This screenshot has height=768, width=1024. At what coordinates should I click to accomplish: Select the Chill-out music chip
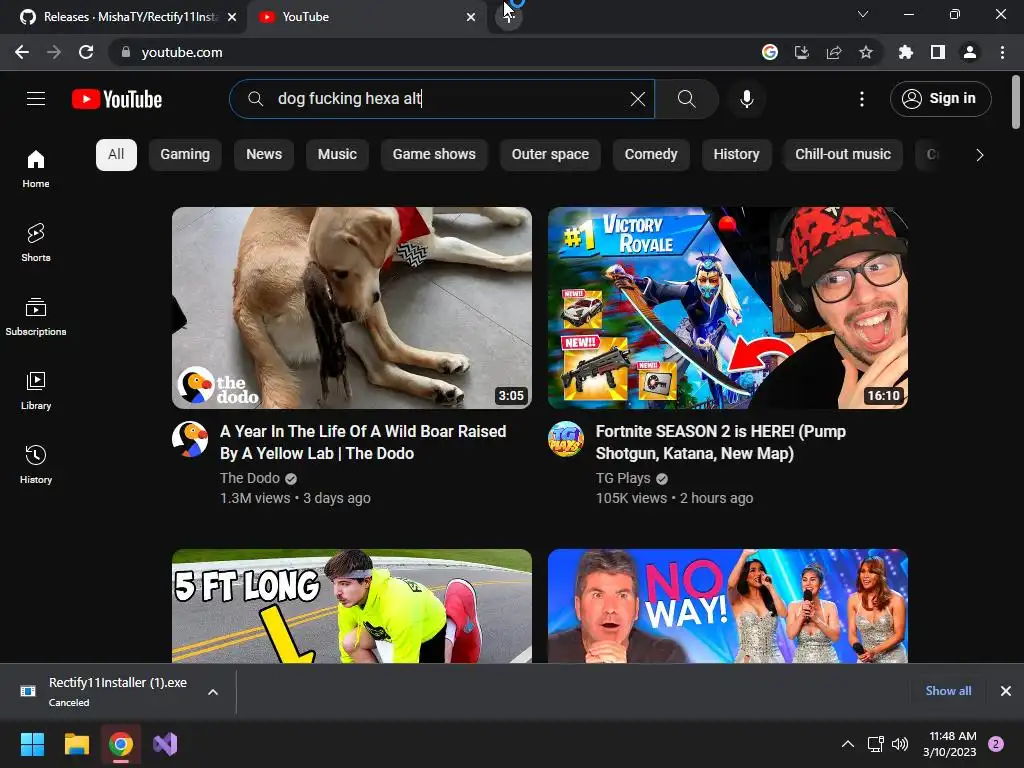842,155
